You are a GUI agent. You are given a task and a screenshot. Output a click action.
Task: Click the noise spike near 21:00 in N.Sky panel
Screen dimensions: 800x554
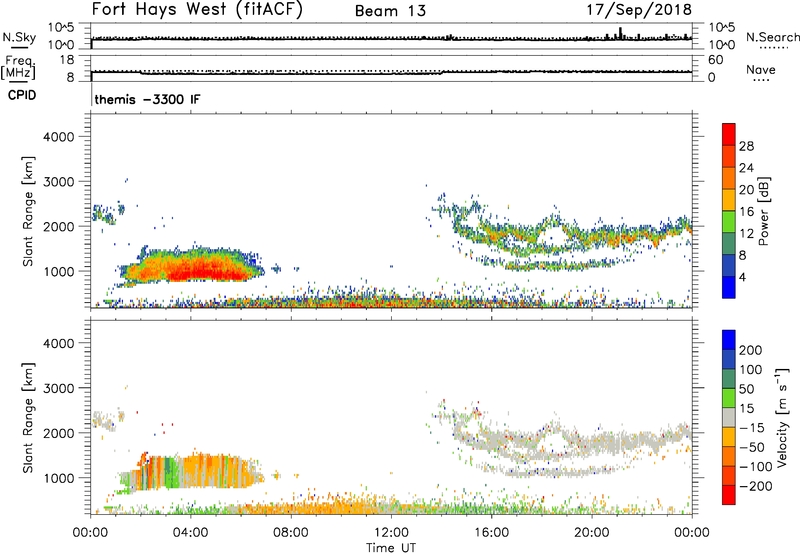pos(620,33)
